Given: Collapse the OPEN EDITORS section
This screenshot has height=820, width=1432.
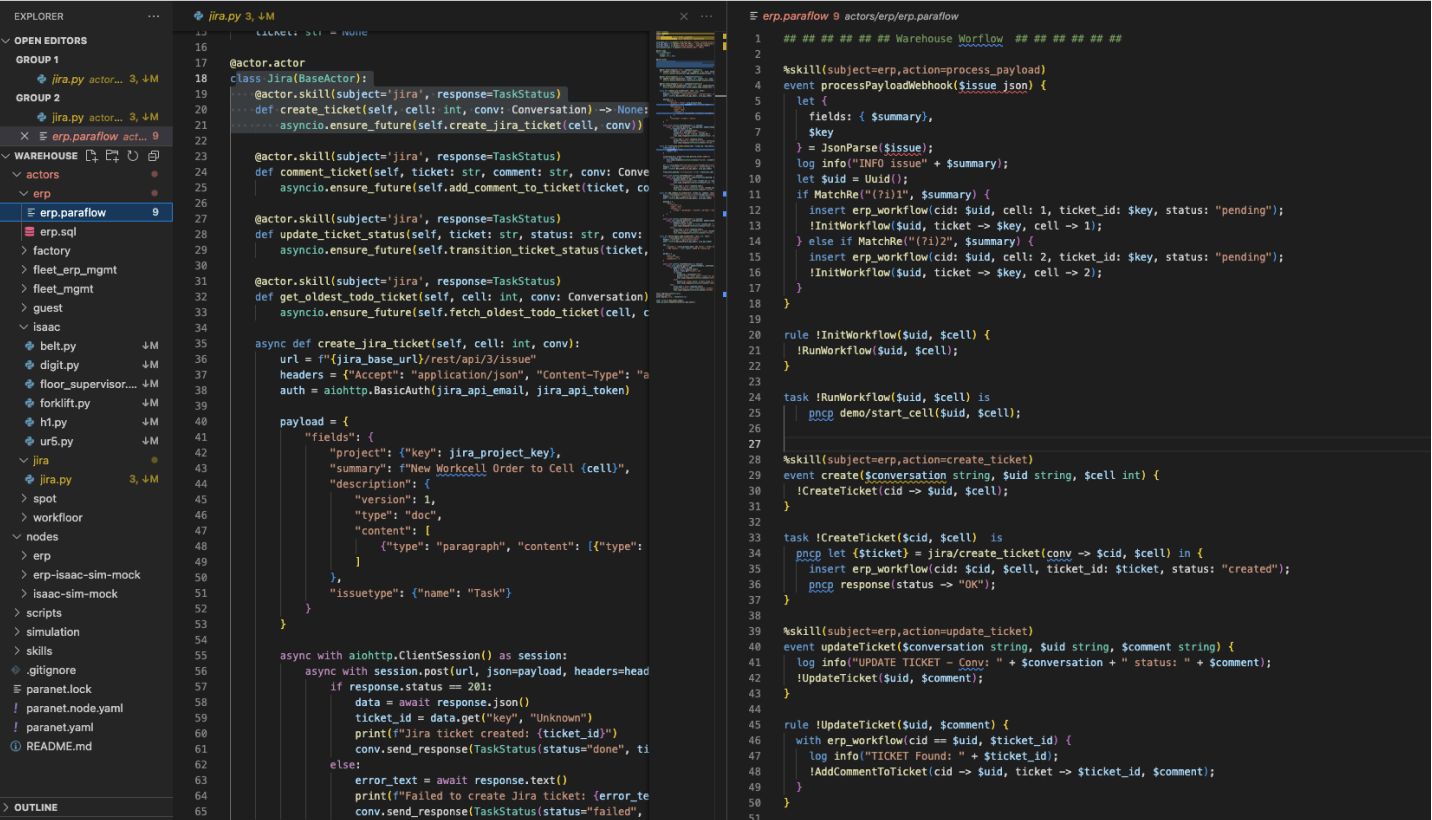Looking at the screenshot, I should point(7,41).
